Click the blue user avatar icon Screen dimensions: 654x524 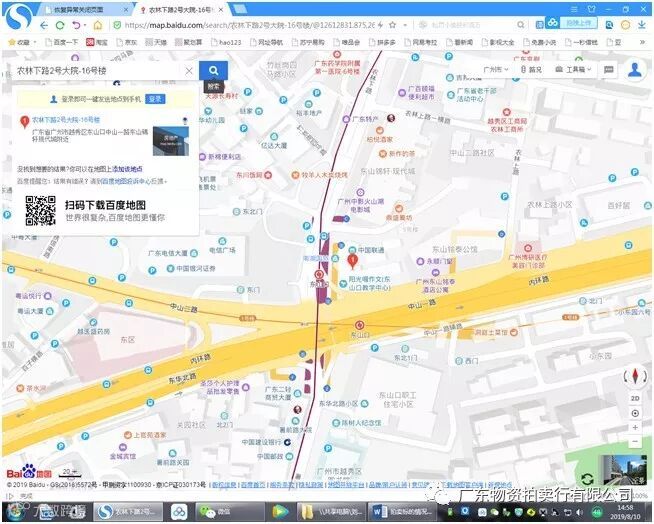point(635,70)
